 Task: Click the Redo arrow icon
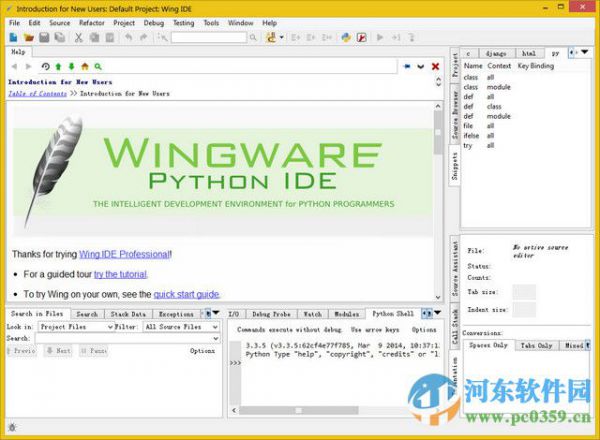tap(143, 37)
